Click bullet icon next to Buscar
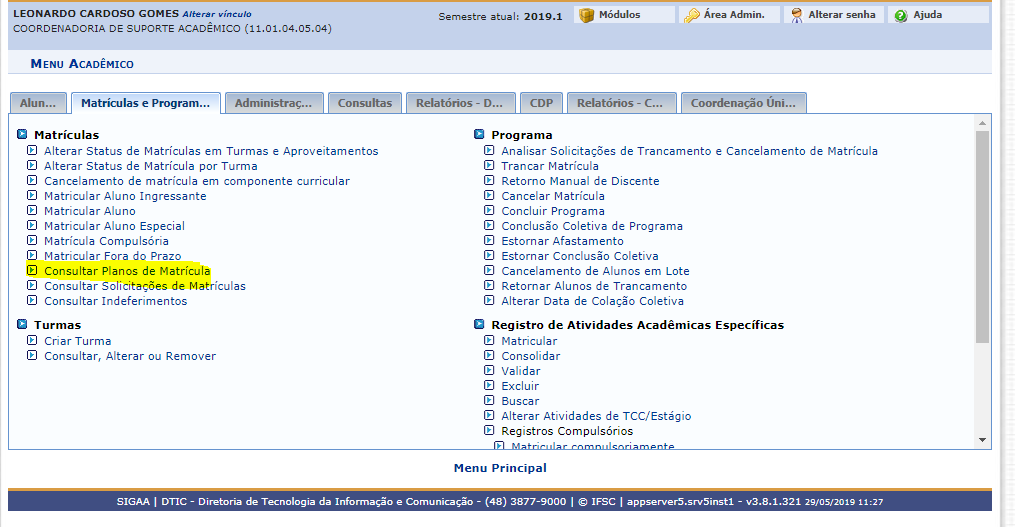The width and height of the screenshot is (1015, 527). pyautogui.click(x=489, y=400)
